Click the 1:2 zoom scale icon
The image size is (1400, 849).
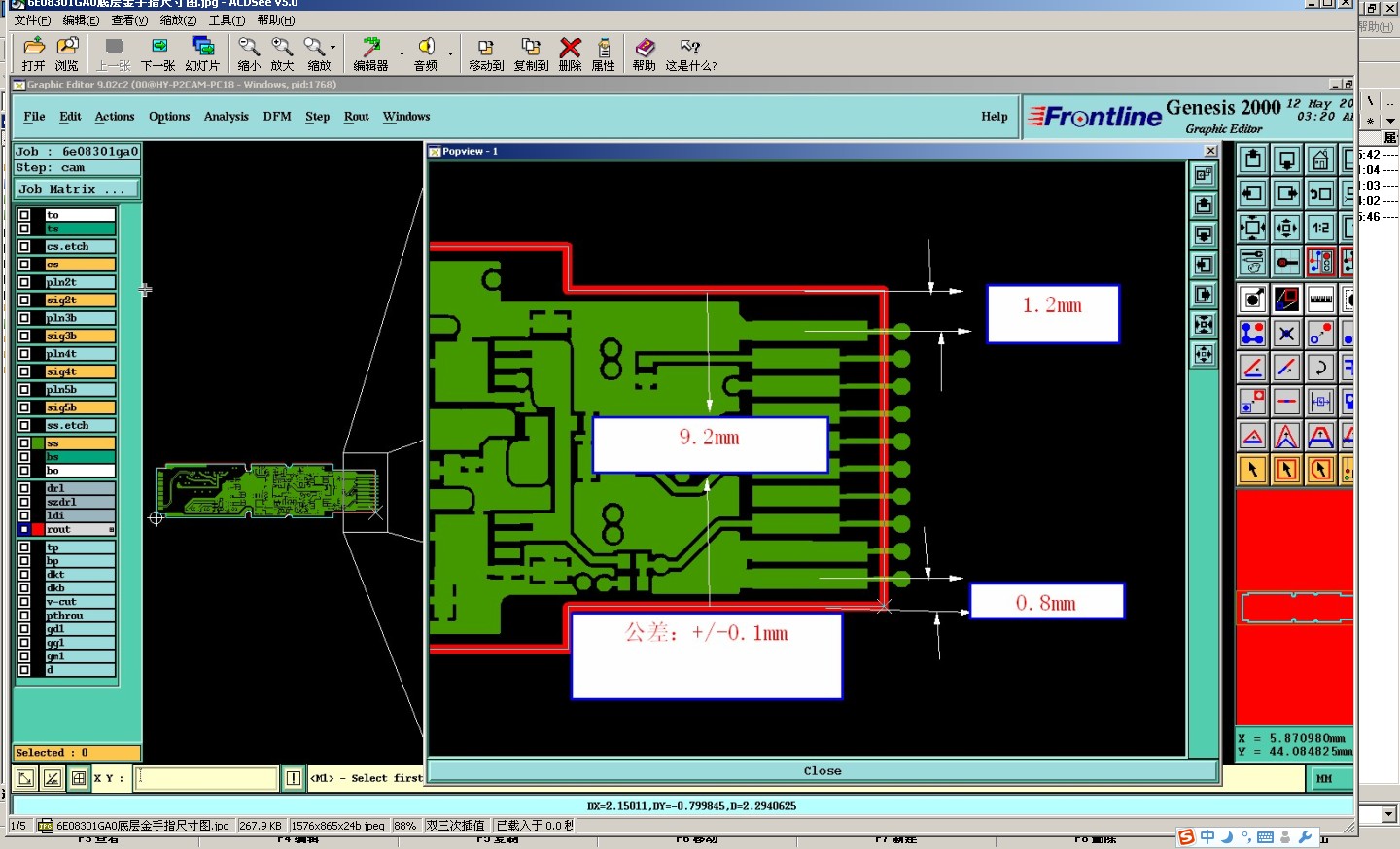pyautogui.click(x=1320, y=228)
